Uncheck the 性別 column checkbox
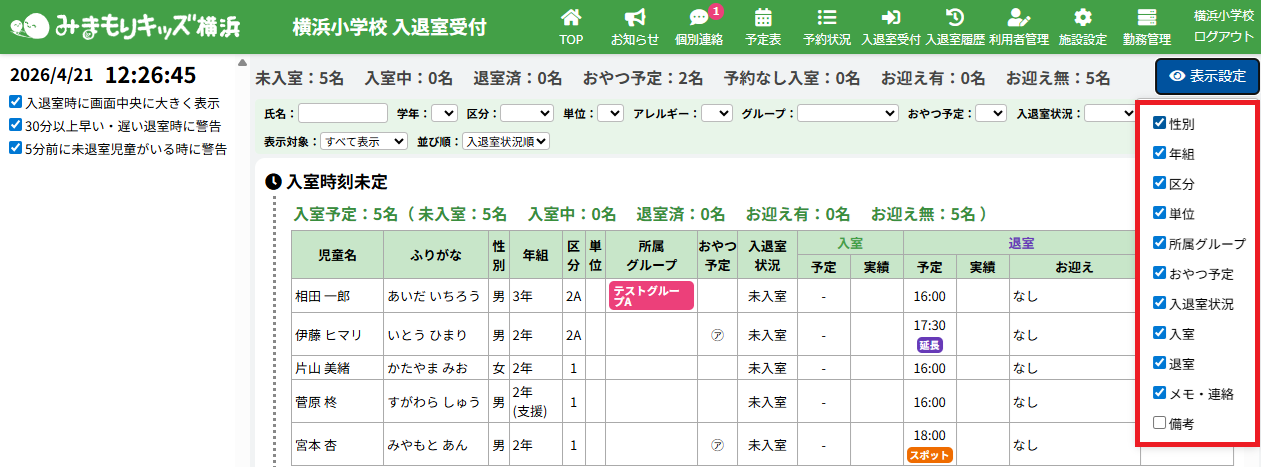 coord(1160,124)
